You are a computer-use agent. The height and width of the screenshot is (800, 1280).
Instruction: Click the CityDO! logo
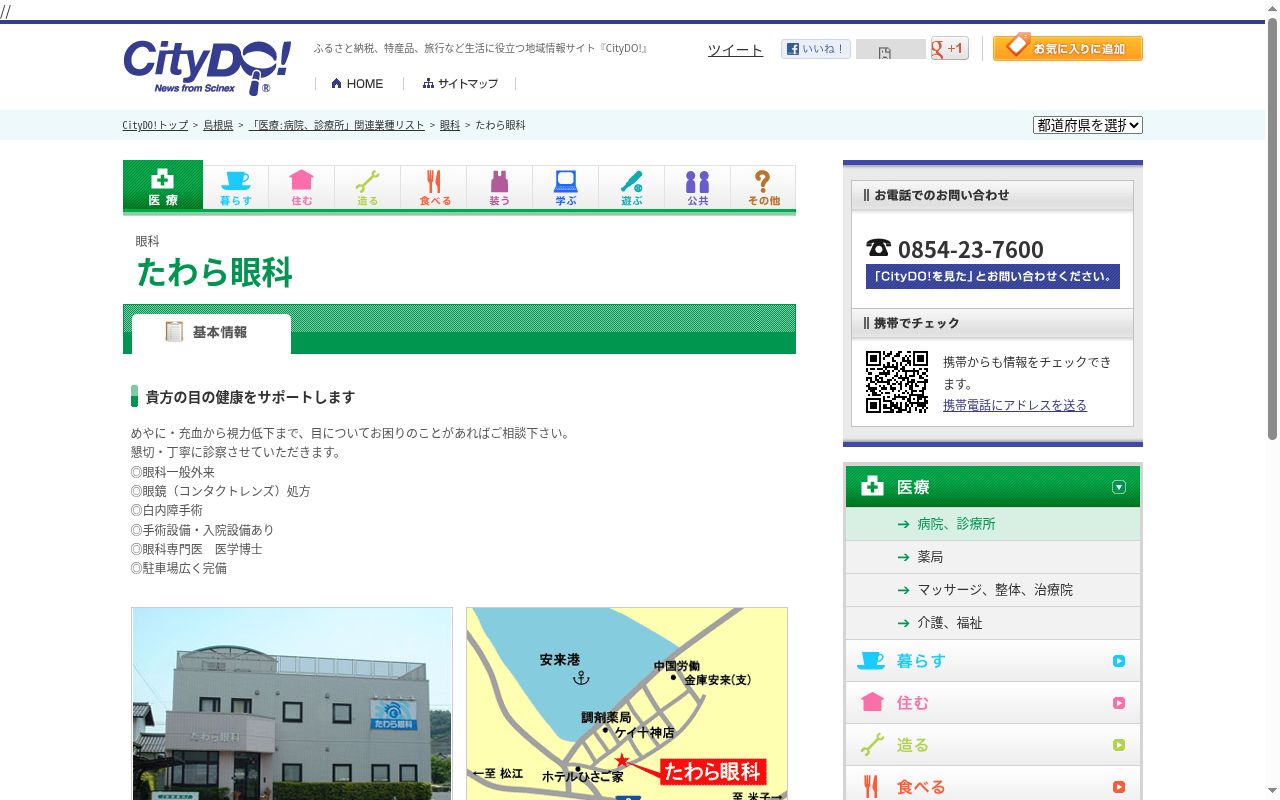pos(207,68)
